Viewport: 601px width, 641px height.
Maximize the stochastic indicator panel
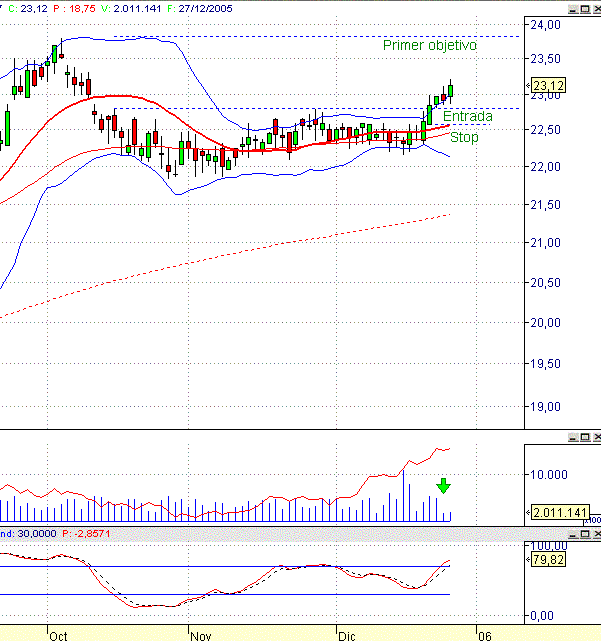pos(585,534)
